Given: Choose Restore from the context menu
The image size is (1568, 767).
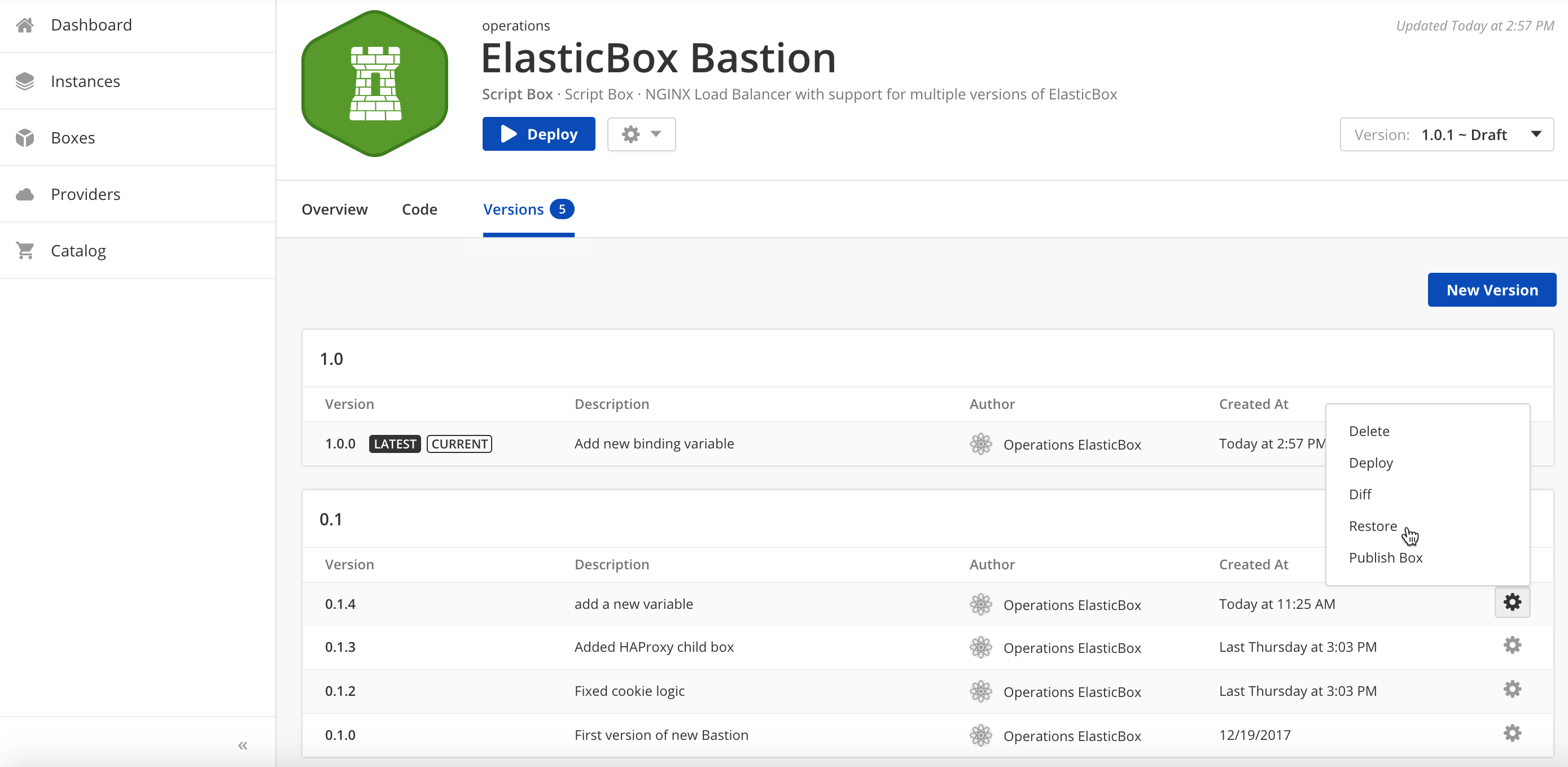Looking at the screenshot, I should click(x=1373, y=526).
